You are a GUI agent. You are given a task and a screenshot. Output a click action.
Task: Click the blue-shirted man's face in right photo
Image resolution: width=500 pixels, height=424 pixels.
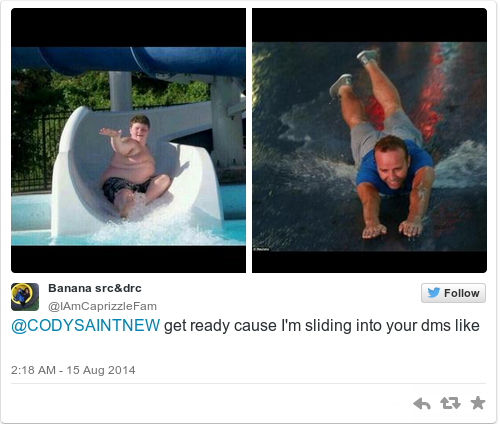(391, 163)
